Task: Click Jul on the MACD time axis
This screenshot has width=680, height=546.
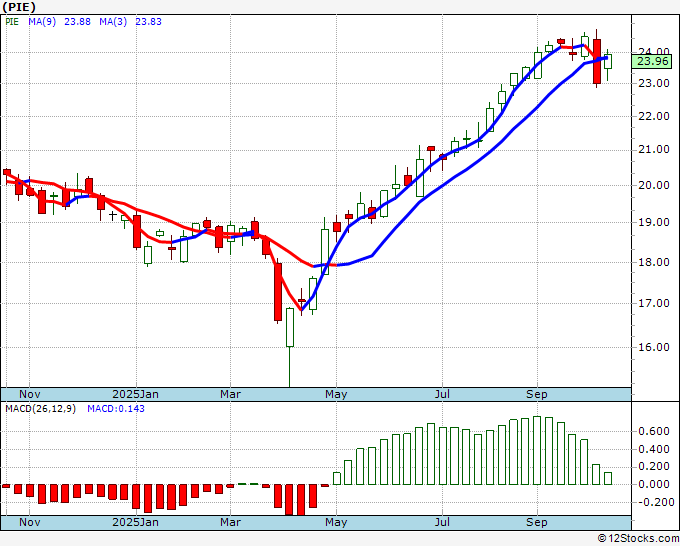Action: pyautogui.click(x=442, y=522)
